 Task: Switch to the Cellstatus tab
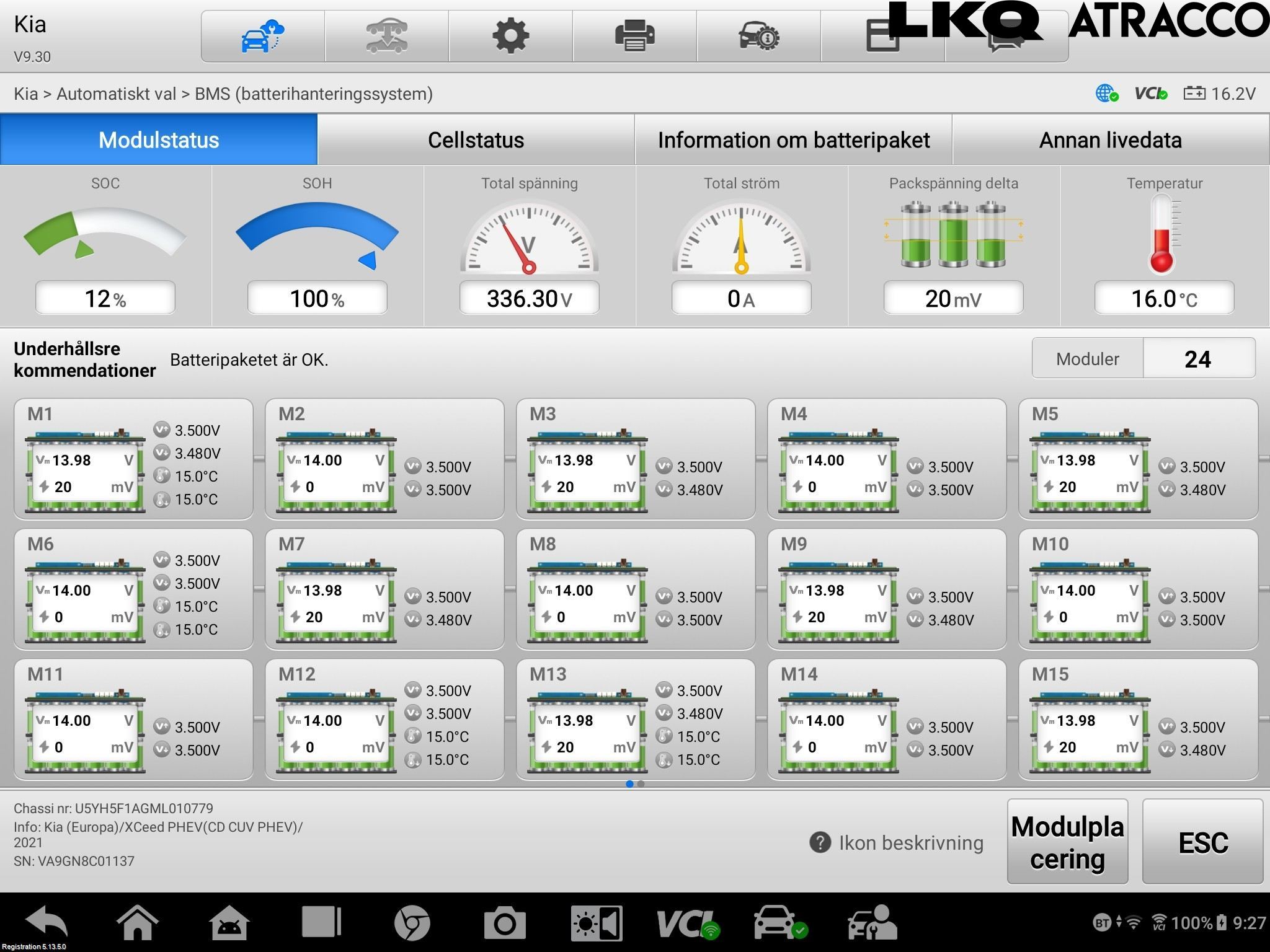476,139
